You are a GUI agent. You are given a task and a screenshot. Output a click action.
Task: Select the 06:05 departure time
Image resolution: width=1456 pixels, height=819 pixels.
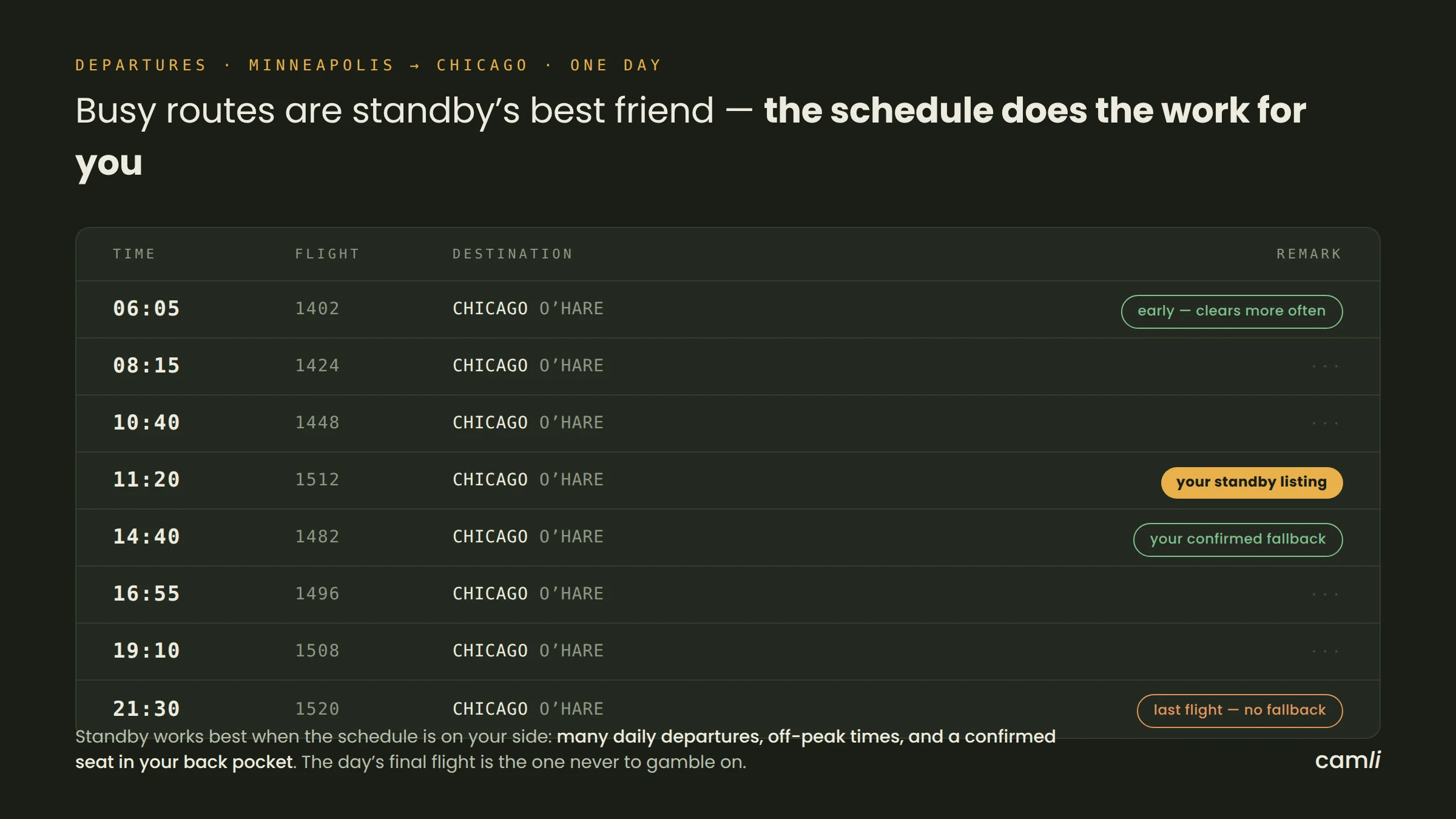click(146, 308)
